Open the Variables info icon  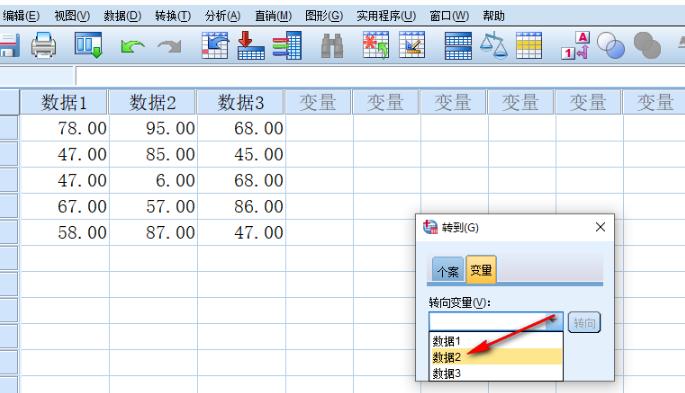[287, 45]
